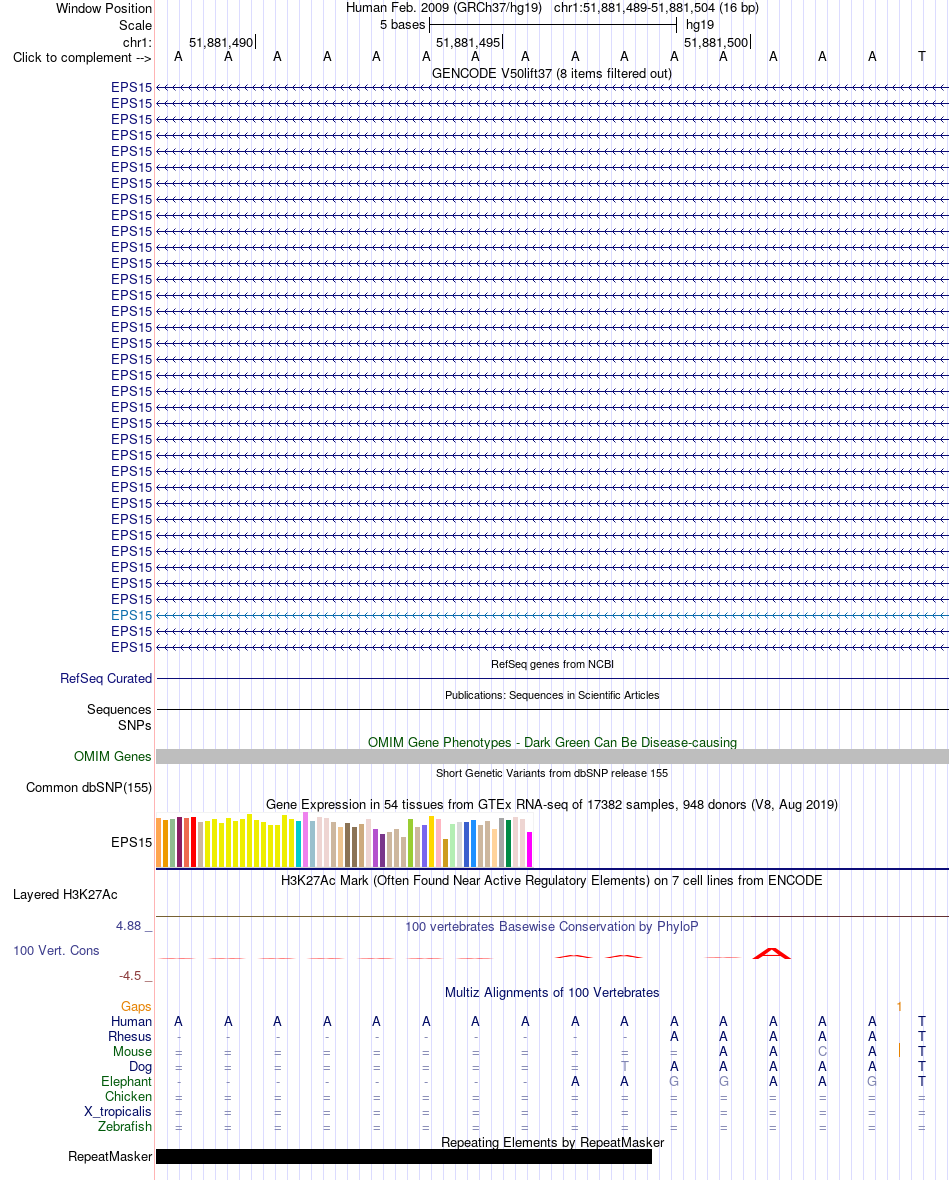Click the hg19 label beside the scale bar
Image resolution: width=950 pixels, height=1180 pixels.
pyautogui.click(x=699, y=25)
